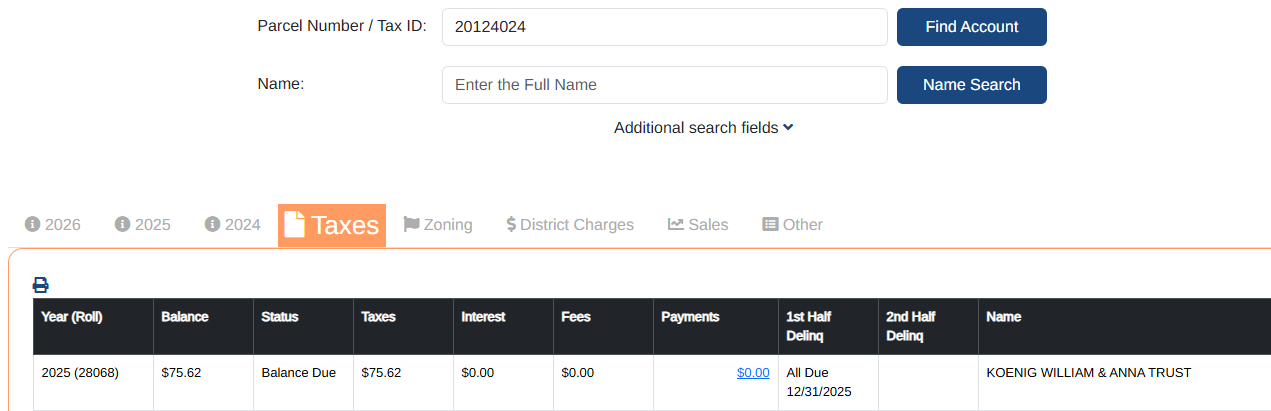Click the list icon for Other

coord(770,224)
